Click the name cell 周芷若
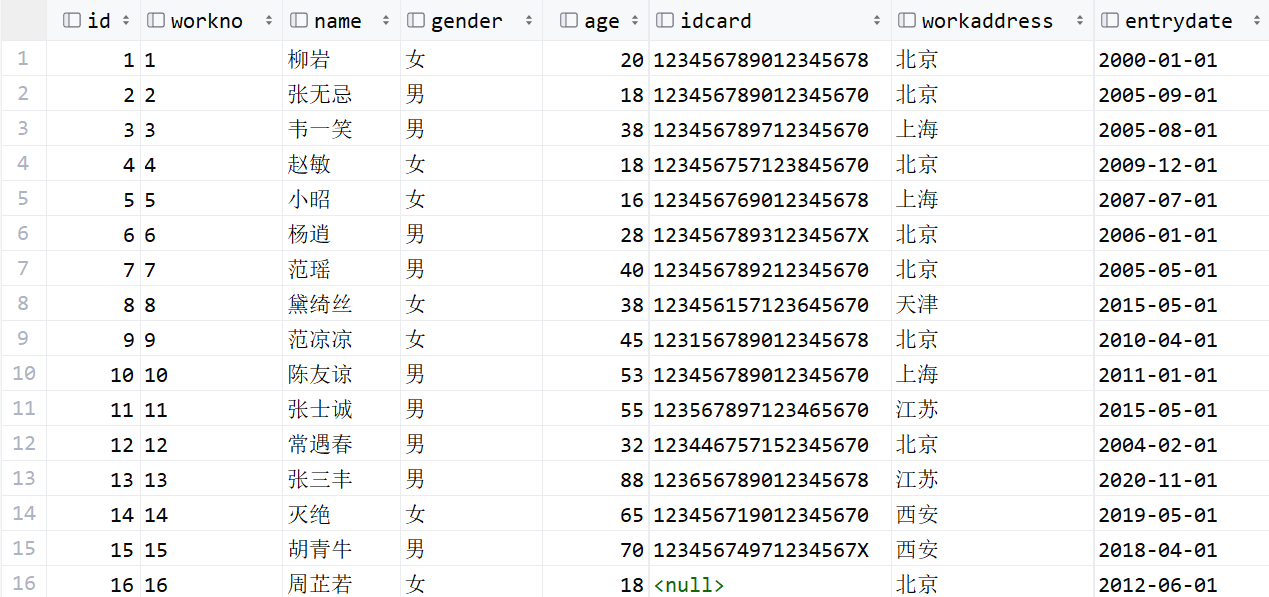Image resolution: width=1269 pixels, height=597 pixels. 320,584
